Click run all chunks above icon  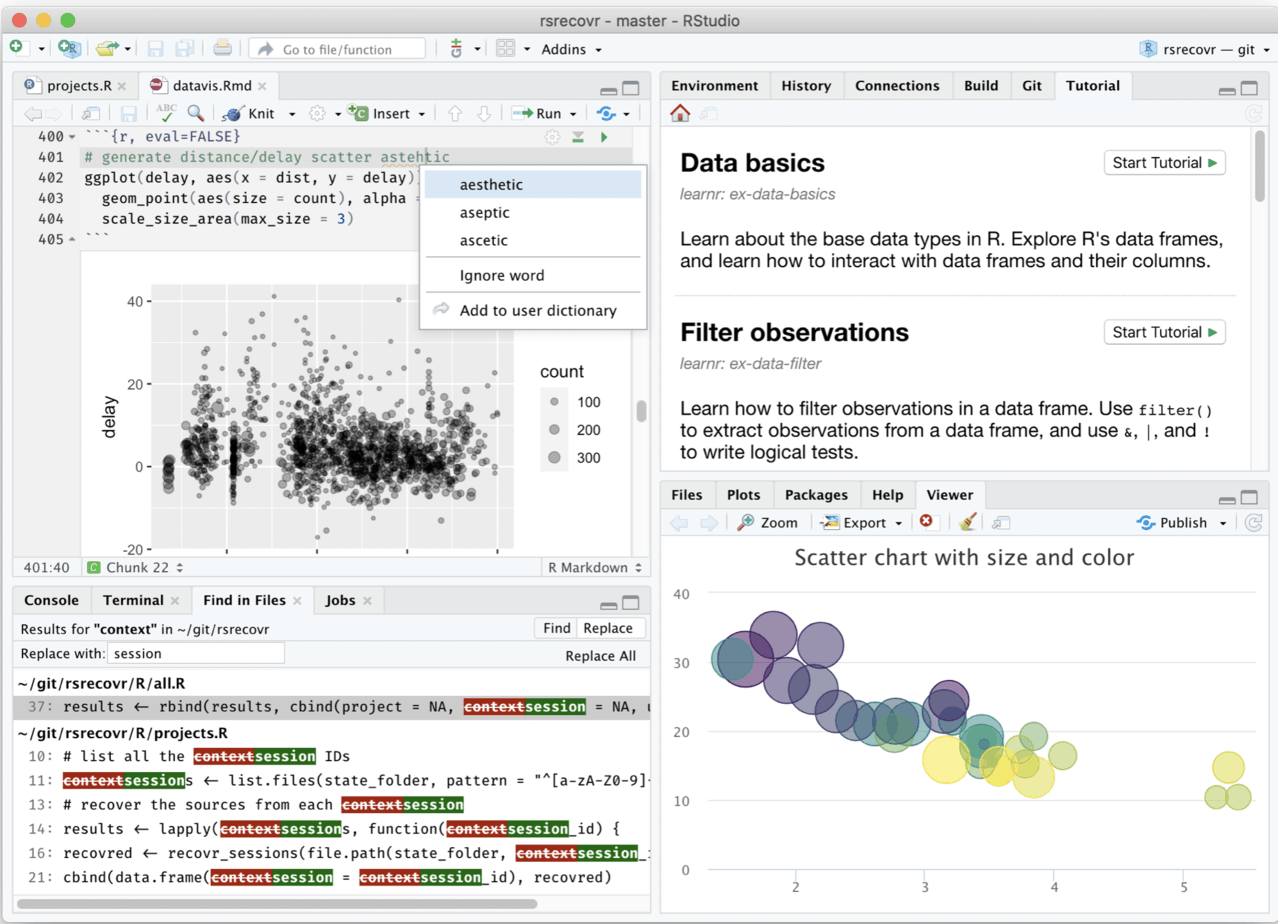pos(577,137)
